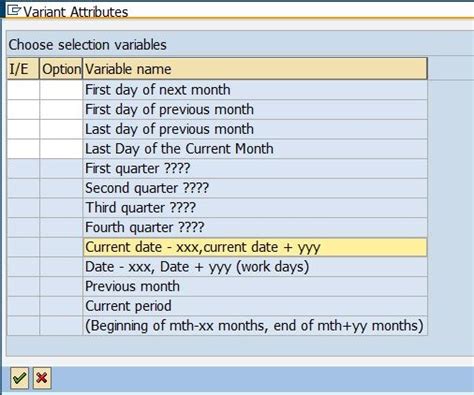Choose 'Third quarter ????' variable
The height and width of the screenshot is (395, 474).
255,208
